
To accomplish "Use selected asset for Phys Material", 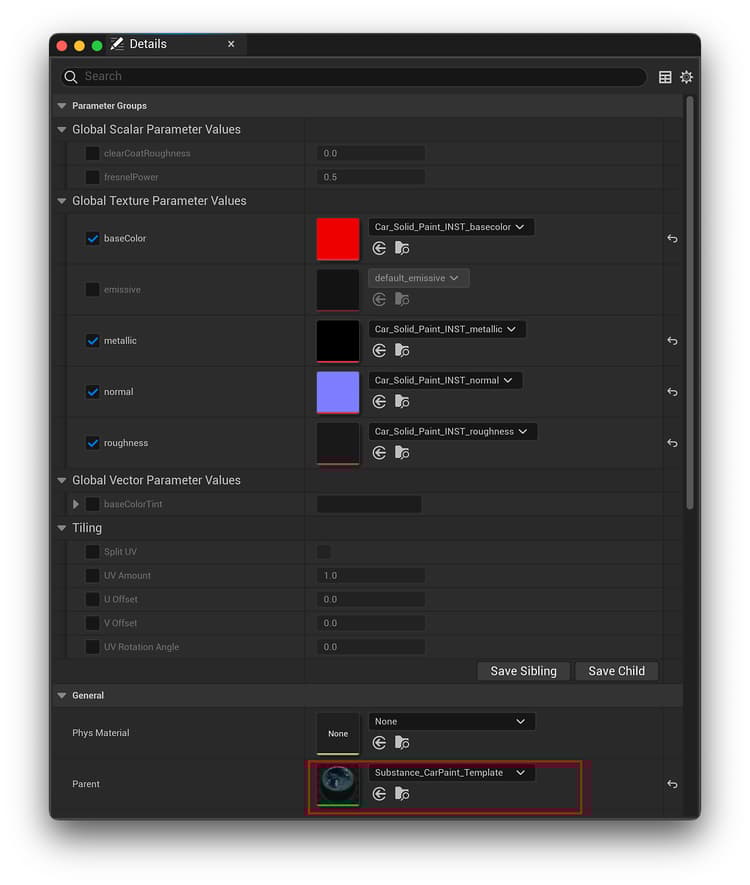I will 379,743.
